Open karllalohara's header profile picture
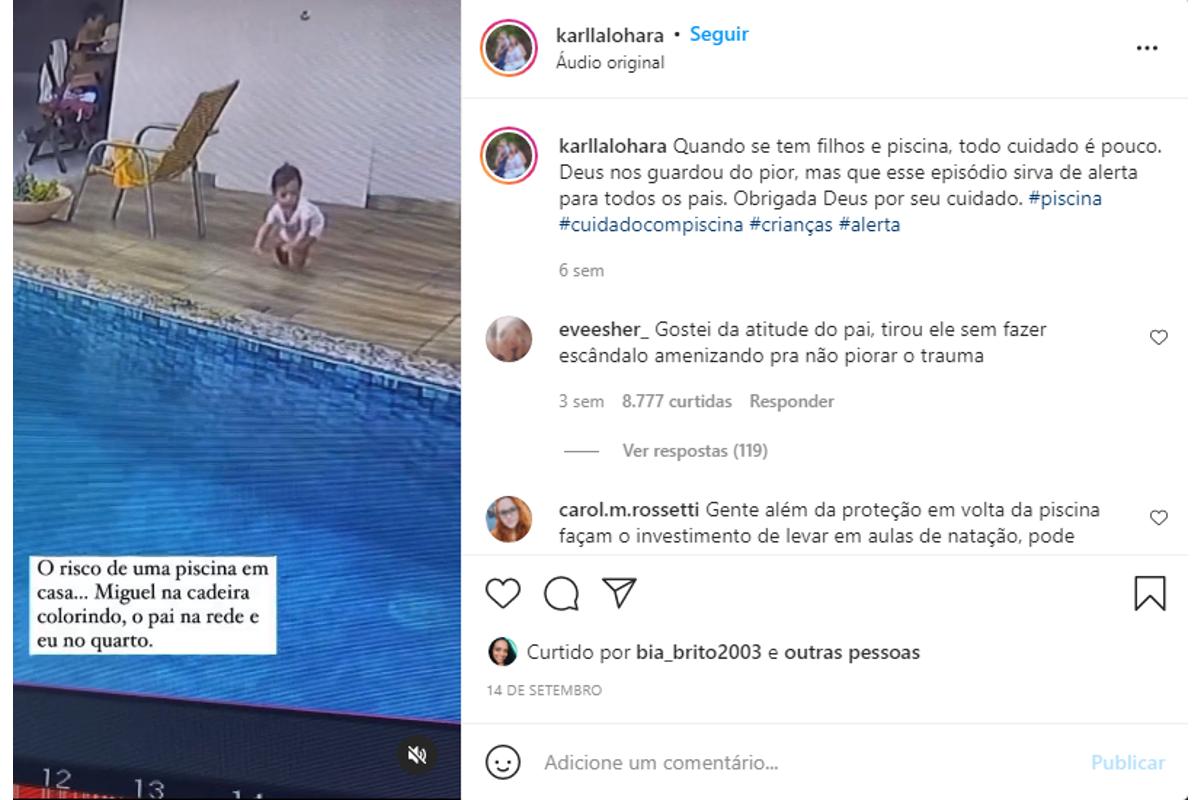 coord(510,48)
